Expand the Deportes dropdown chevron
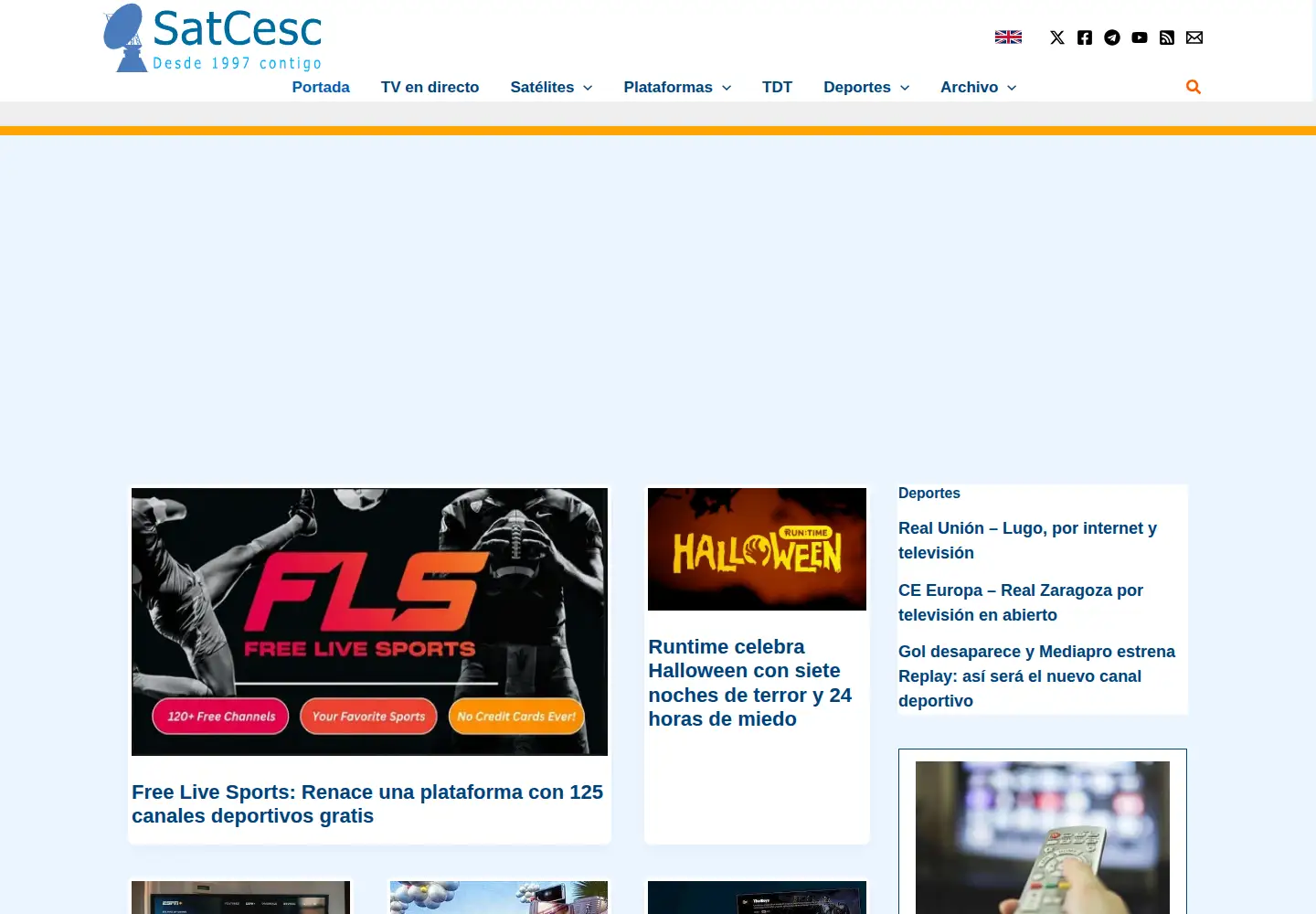Screen dimensions: 1316x914 [905, 88]
